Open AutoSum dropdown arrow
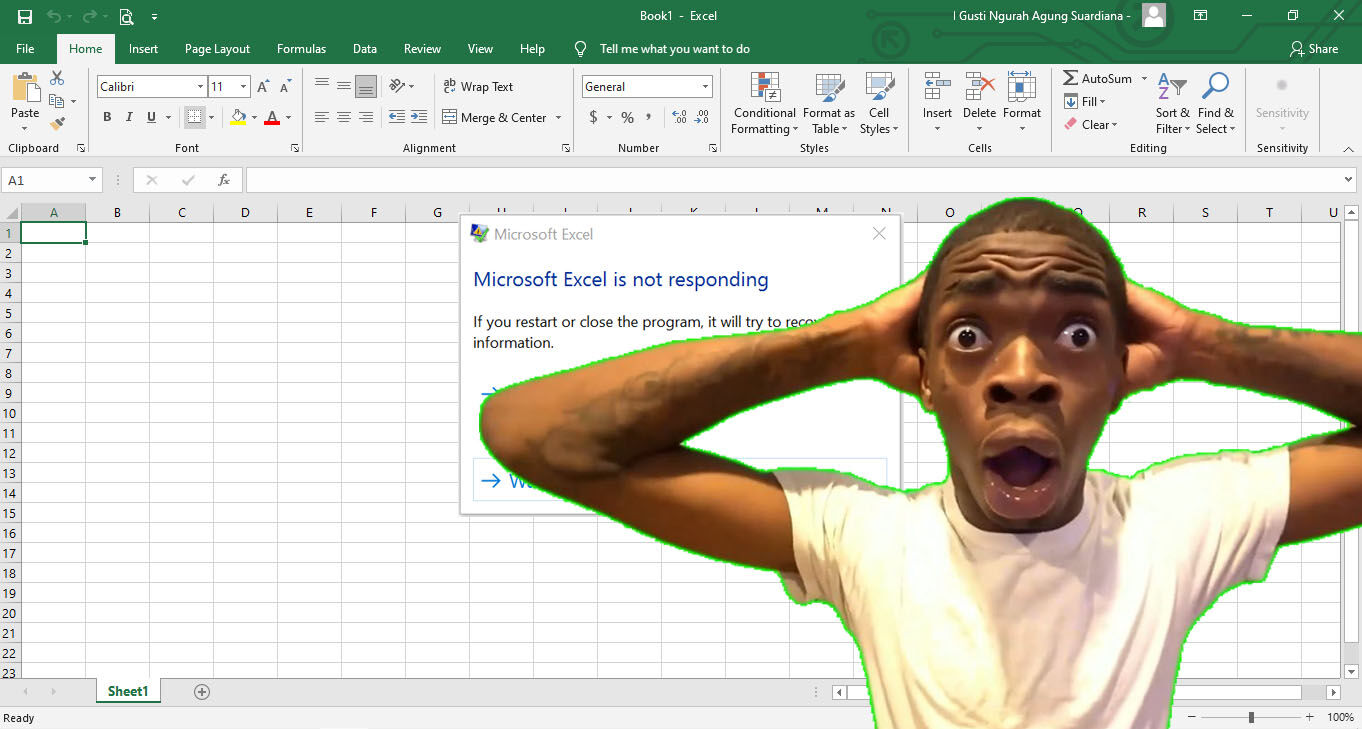1362x729 pixels. 1144,78
